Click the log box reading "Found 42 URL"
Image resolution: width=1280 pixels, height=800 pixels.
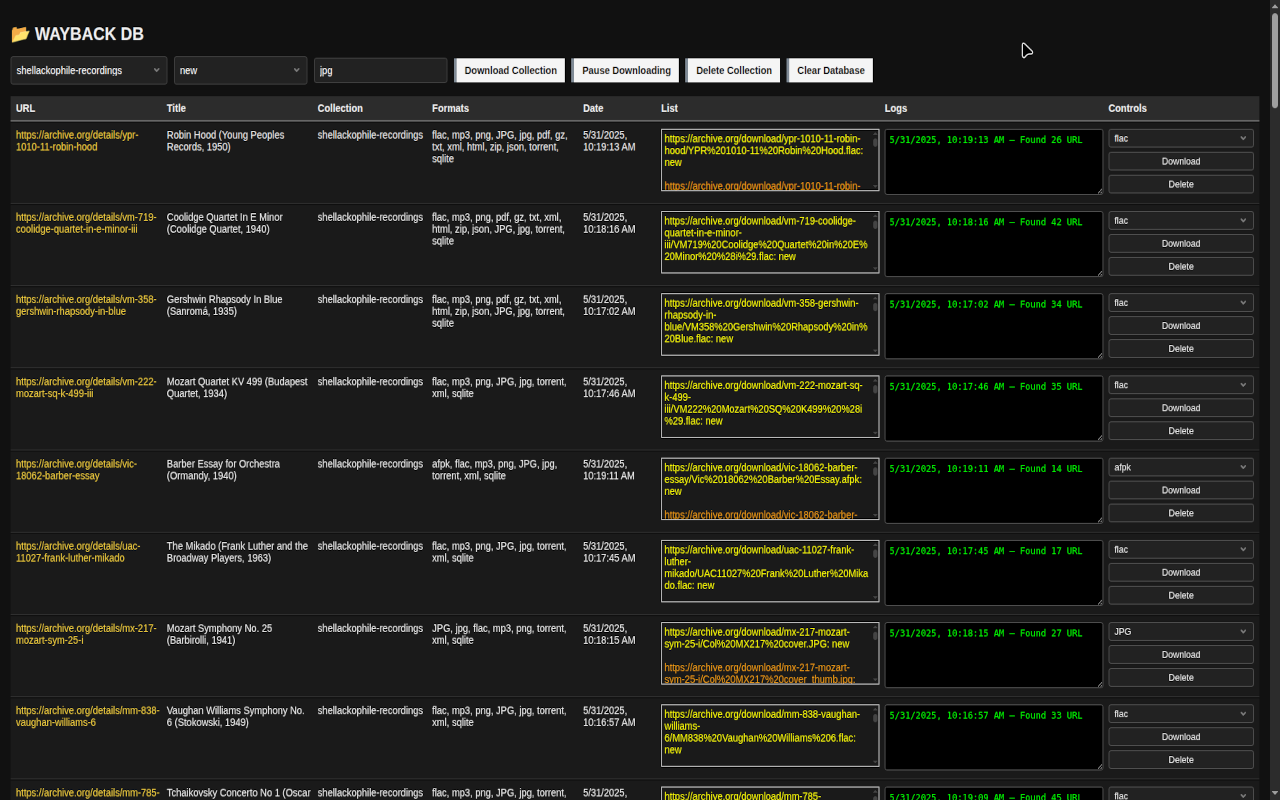pos(994,244)
